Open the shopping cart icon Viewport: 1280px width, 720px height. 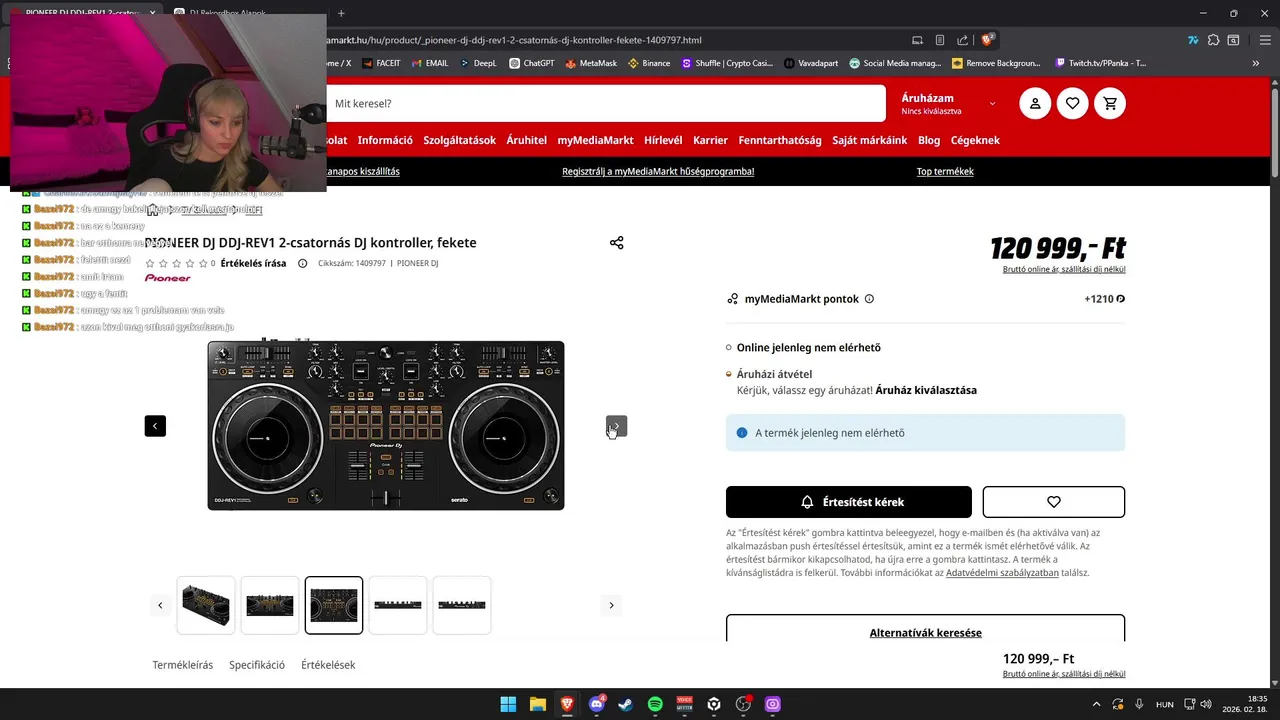coord(1110,103)
